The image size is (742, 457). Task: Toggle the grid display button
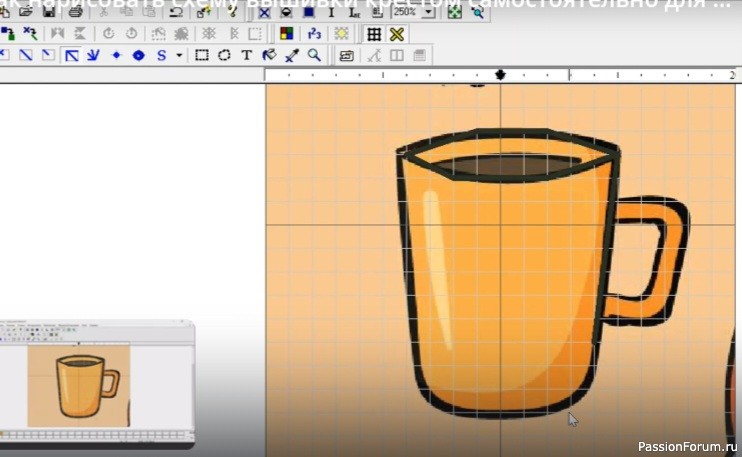(374, 34)
